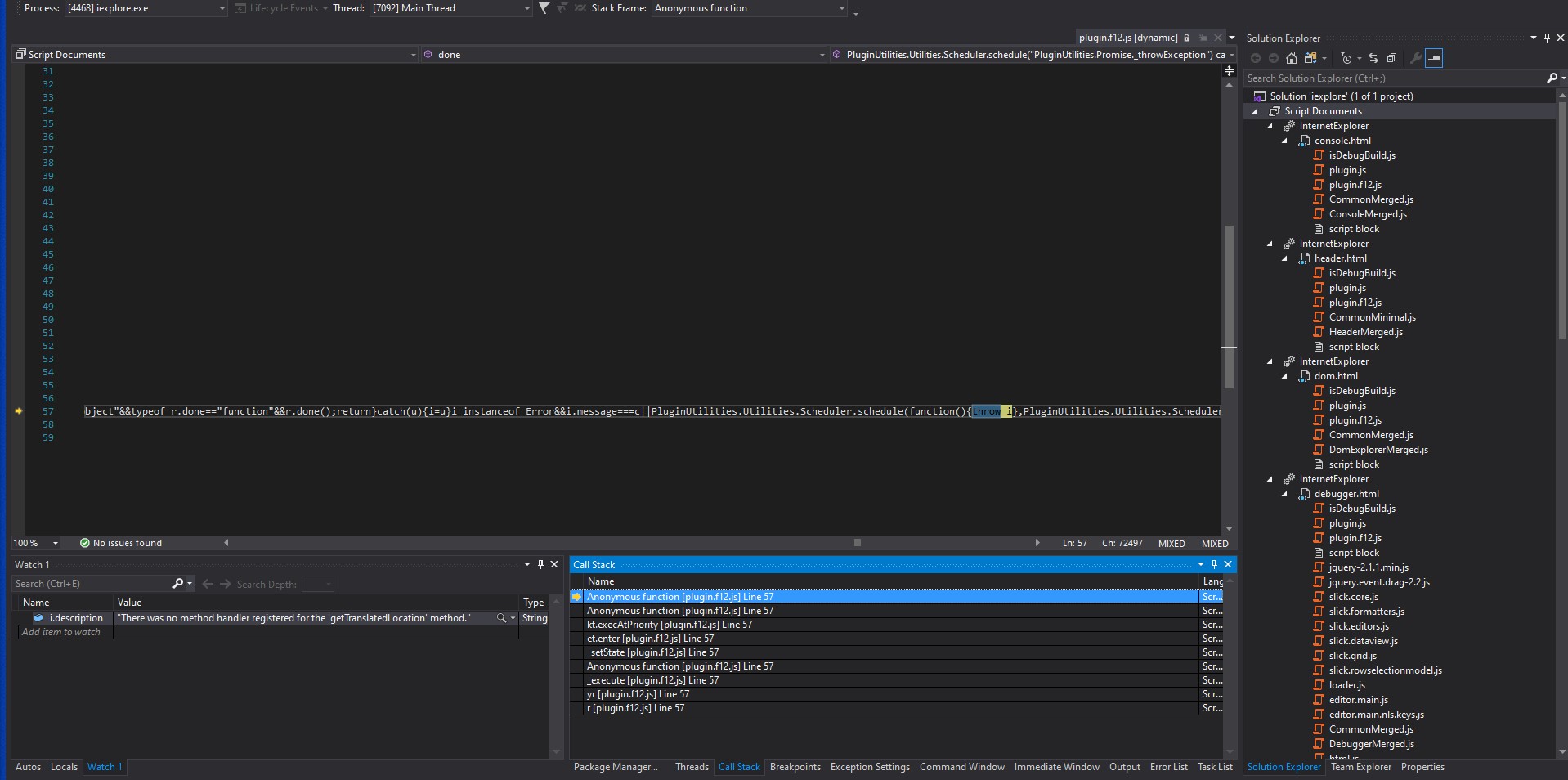Open the Process dropdown showing iexplore.exe
The width and height of the screenshot is (1568, 780).
[x=145, y=8]
